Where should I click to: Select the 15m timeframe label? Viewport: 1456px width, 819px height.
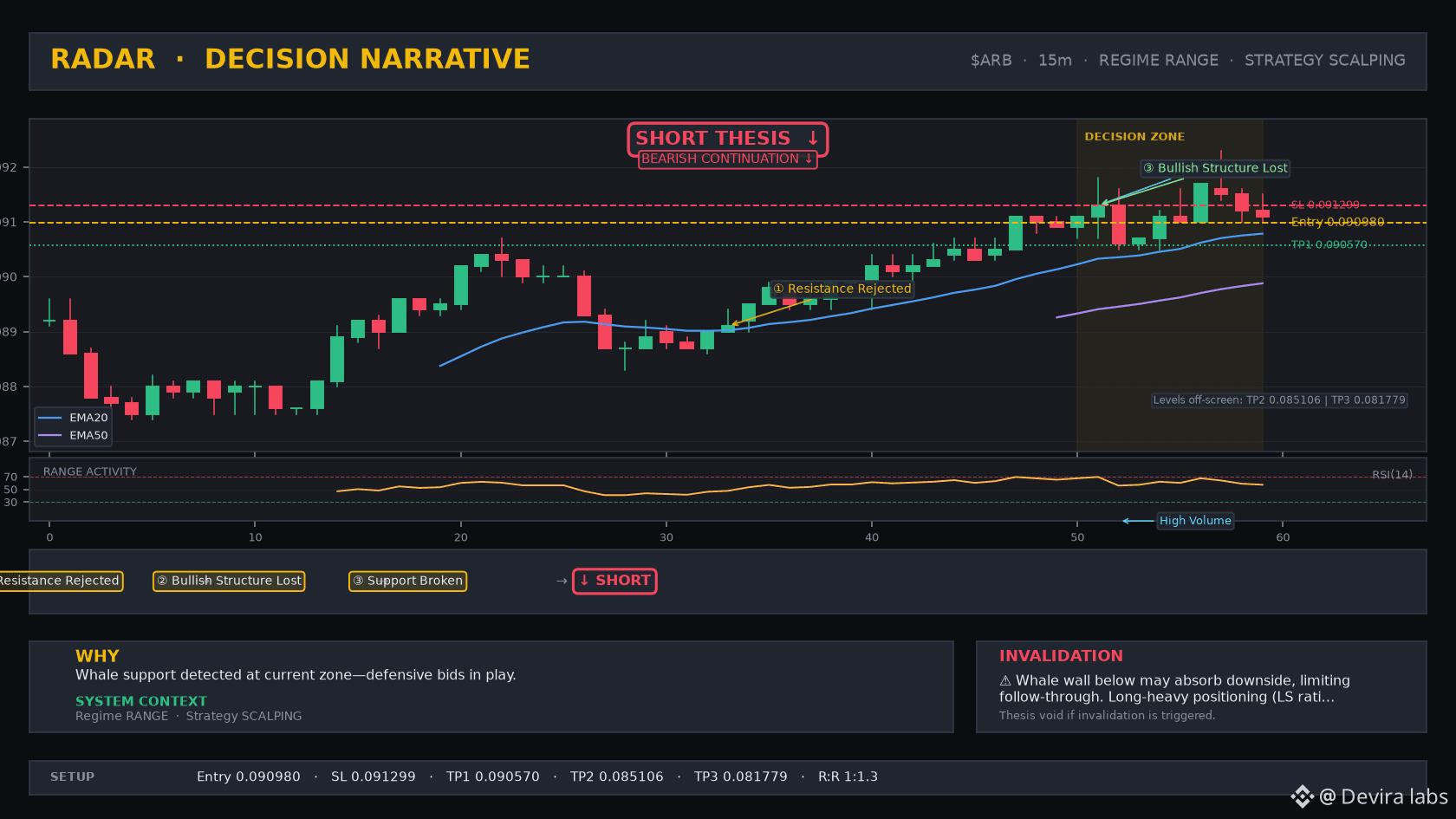tap(1055, 61)
